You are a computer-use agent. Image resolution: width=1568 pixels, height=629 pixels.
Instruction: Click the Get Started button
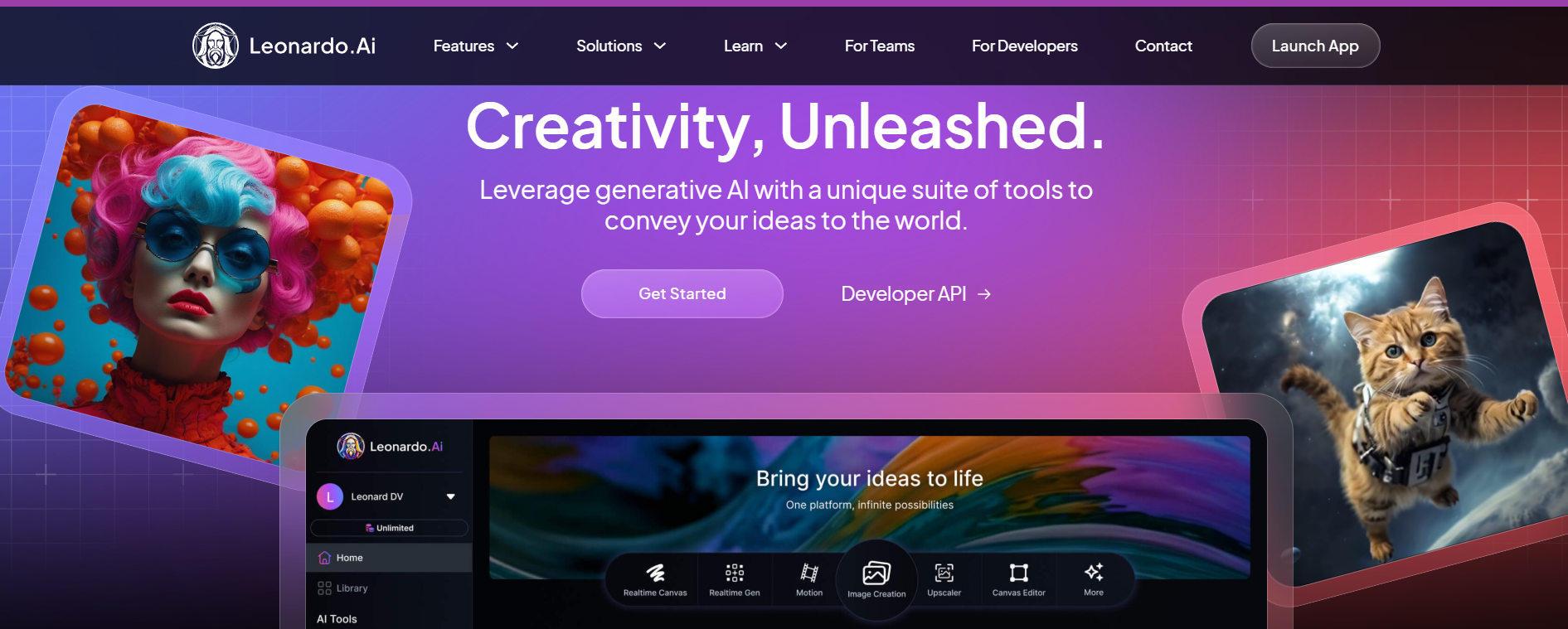click(x=682, y=293)
